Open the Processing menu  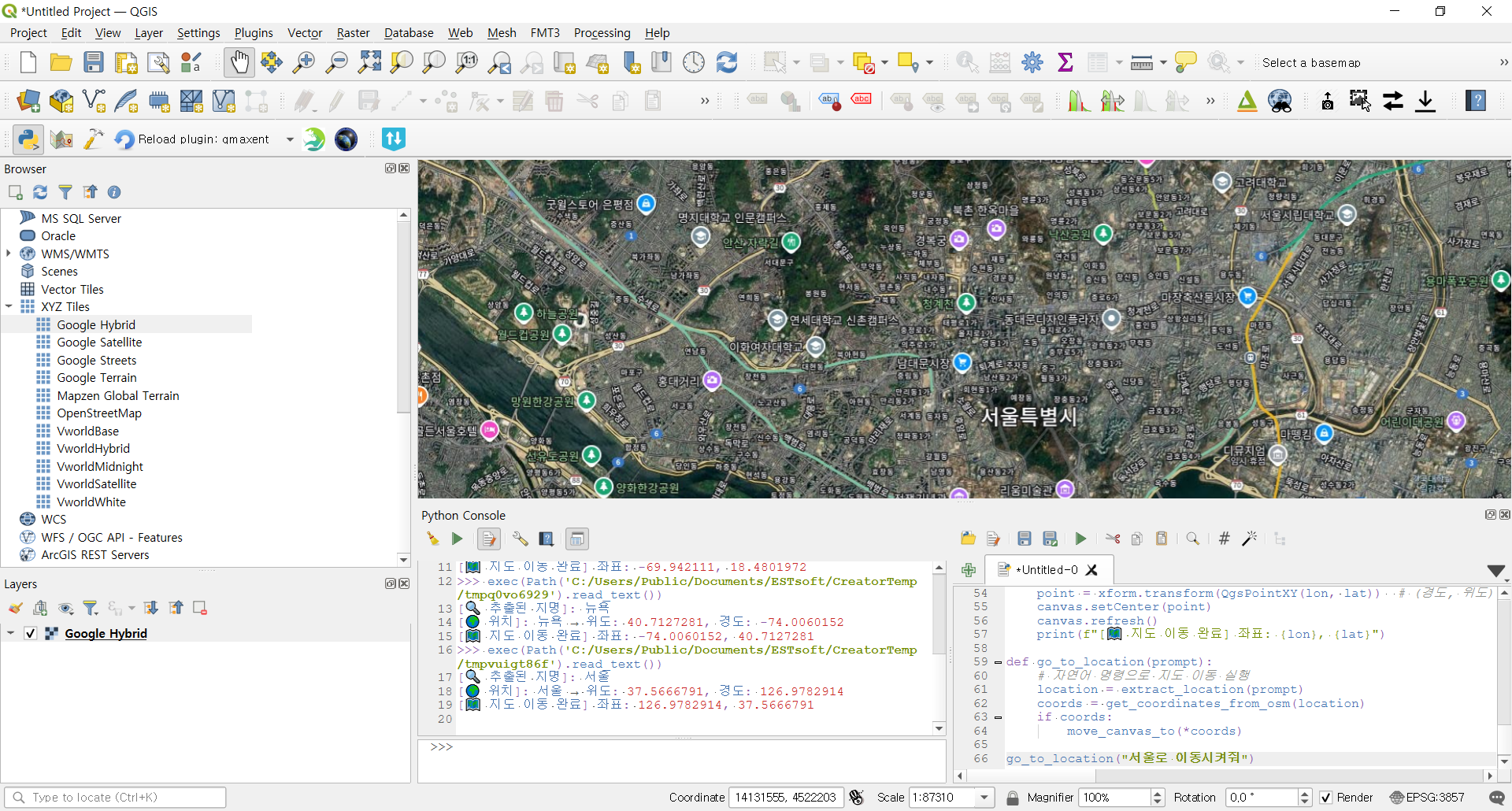[x=602, y=33]
